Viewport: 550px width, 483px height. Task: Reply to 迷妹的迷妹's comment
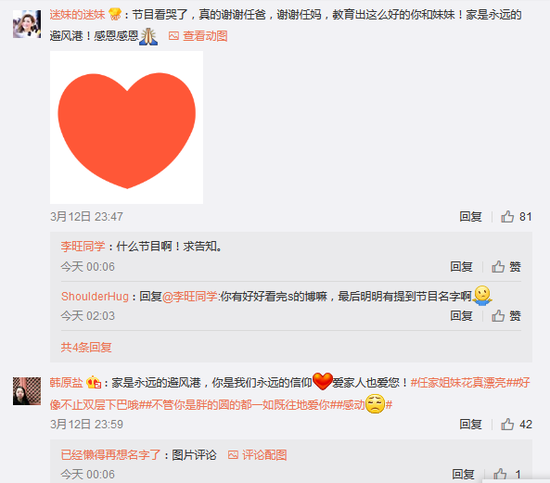(x=470, y=216)
